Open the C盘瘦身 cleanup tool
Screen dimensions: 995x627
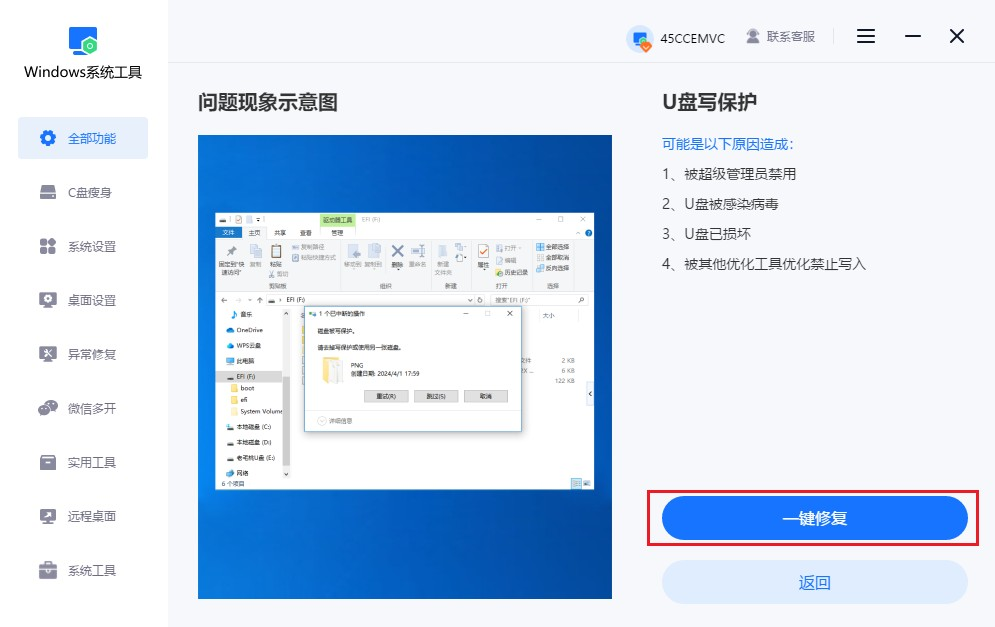point(82,192)
